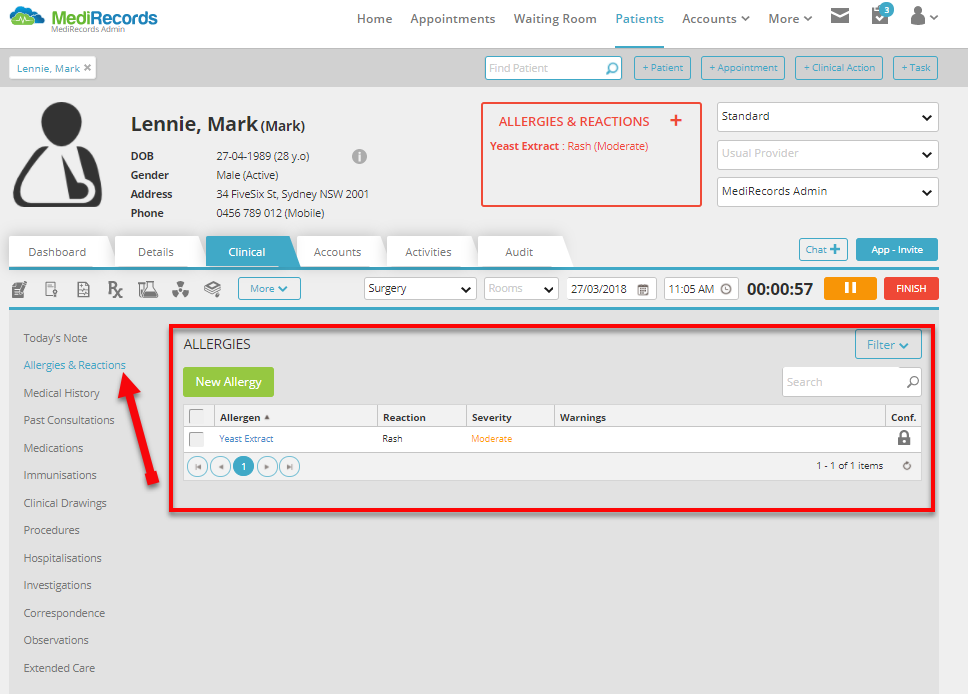Open the Waiting Room menu
The height and width of the screenshot is (694, 968).
pos(555,19)
